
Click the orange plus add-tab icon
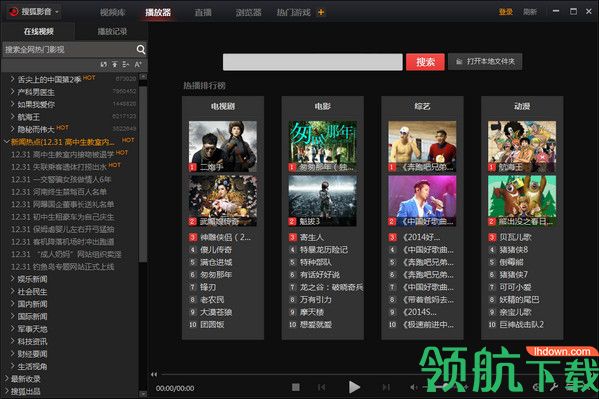[x=321, y=13]
